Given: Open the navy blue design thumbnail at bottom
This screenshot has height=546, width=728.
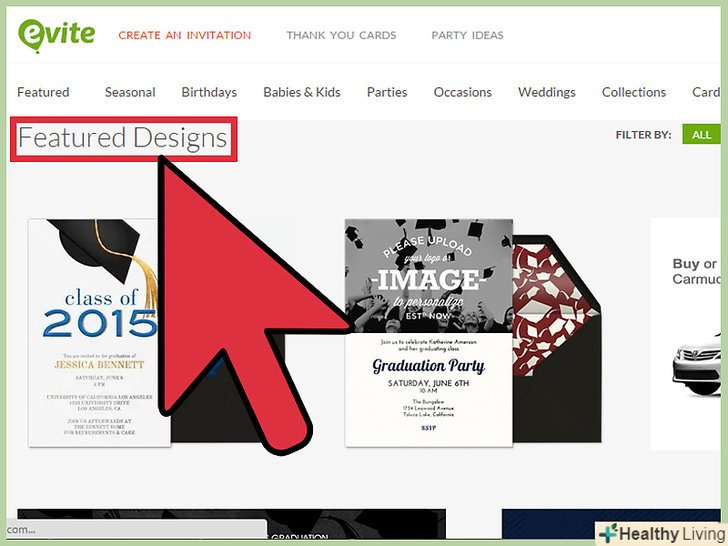Looking at the screenshot, I should 611,524.
